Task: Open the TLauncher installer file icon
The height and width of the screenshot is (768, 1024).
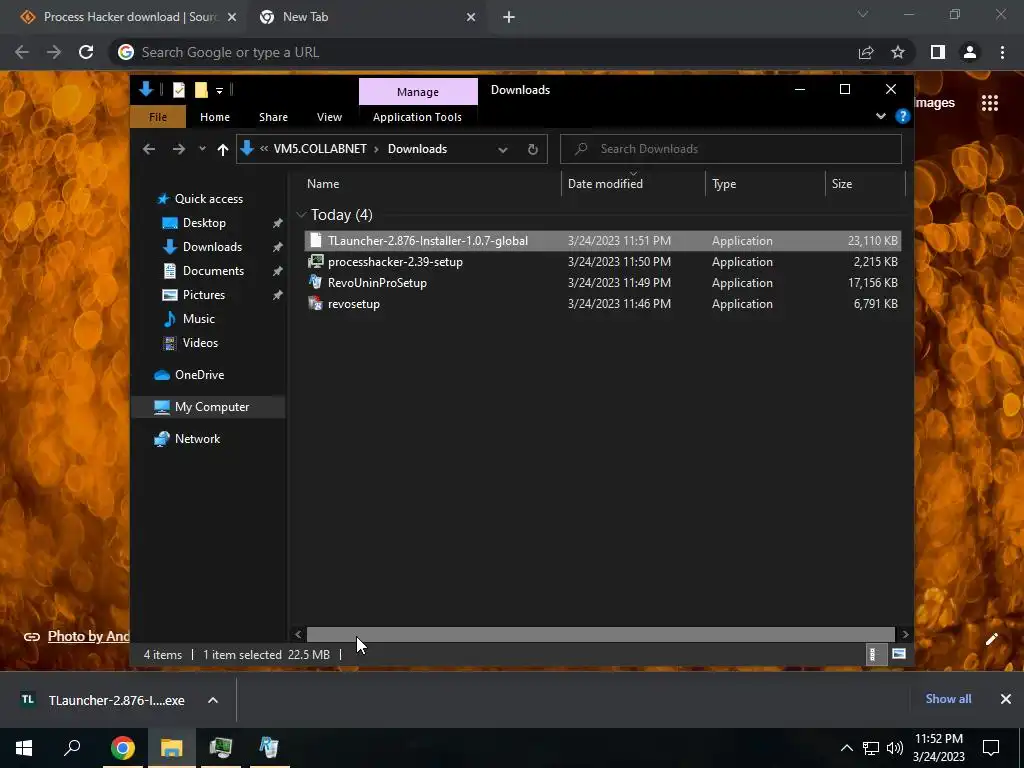Action: (x=316, y=240)
